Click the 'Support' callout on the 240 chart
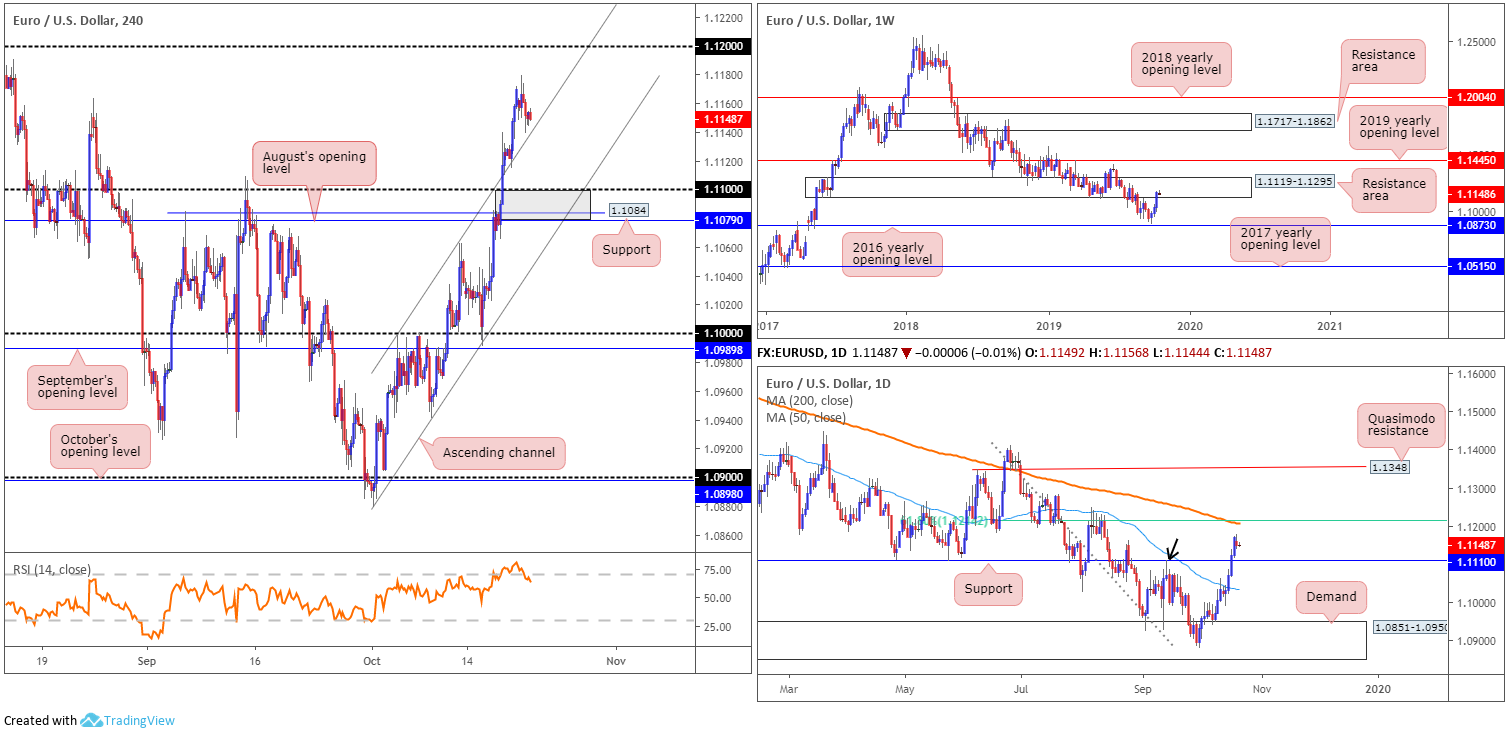 coord(626,249)
